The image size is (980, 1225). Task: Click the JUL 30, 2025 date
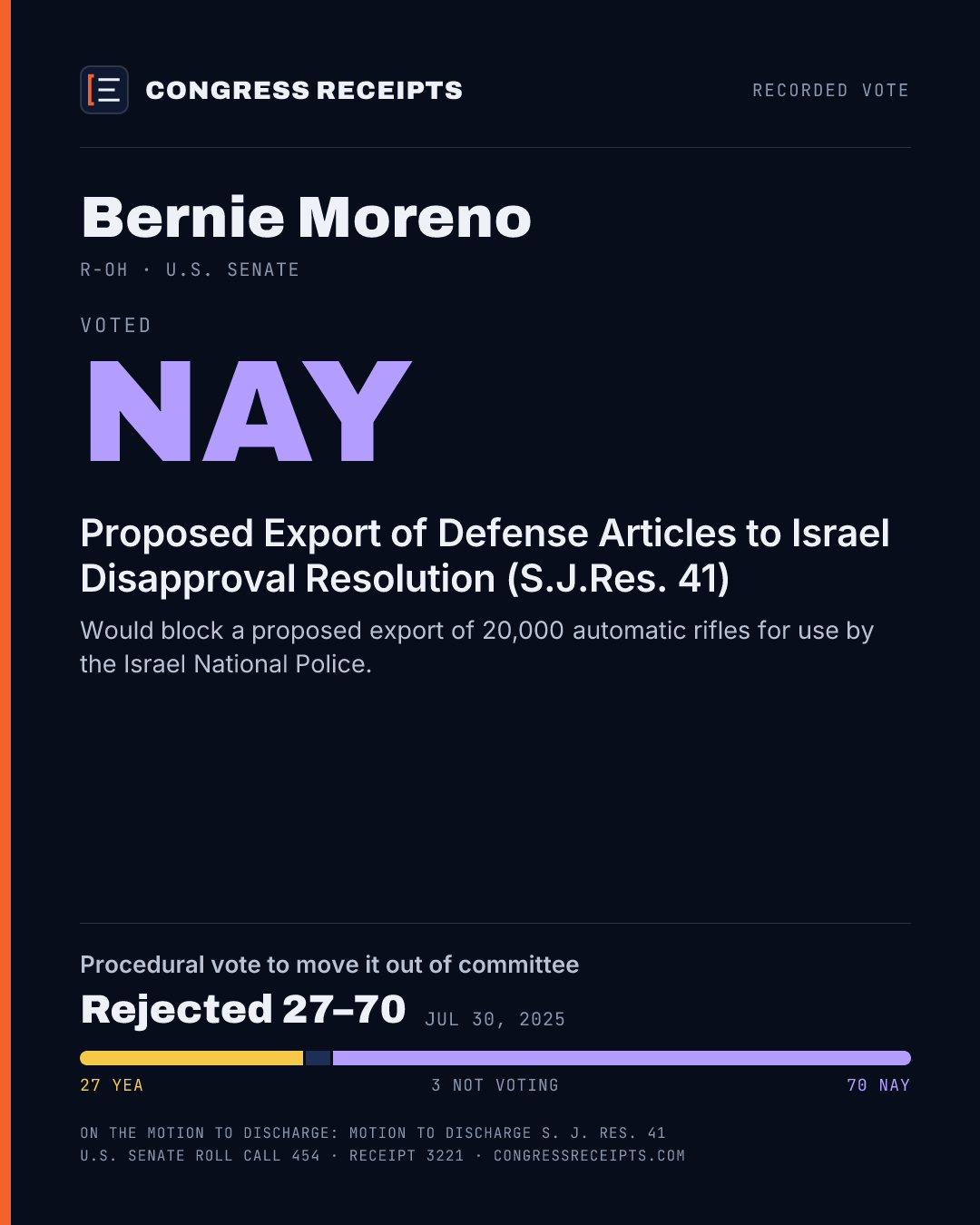[495, 1019]
